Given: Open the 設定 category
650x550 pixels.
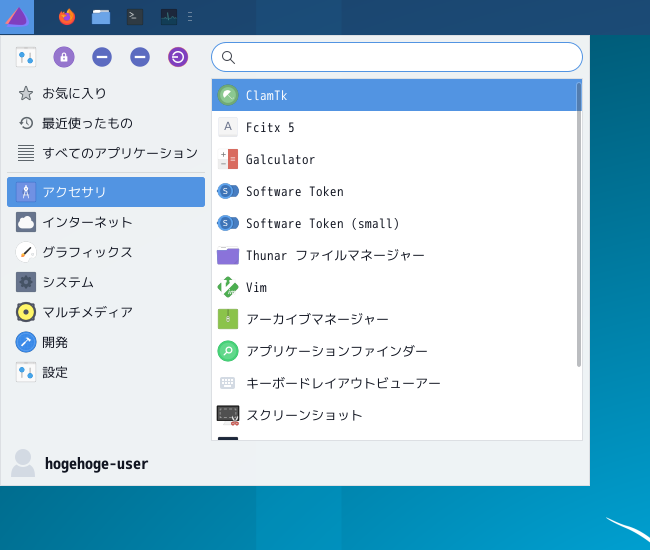Looking at the screenshot, I should [106, 372].
